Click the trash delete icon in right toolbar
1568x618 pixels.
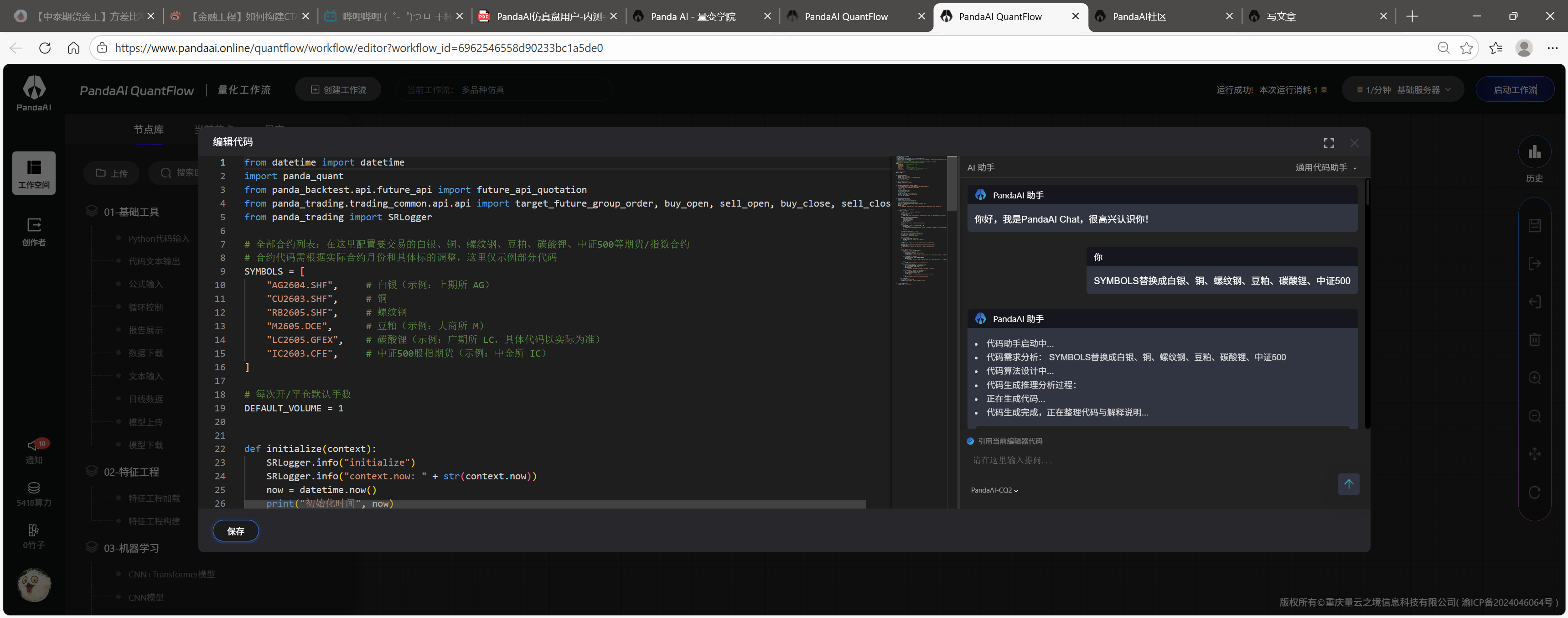coord(1535,340)
